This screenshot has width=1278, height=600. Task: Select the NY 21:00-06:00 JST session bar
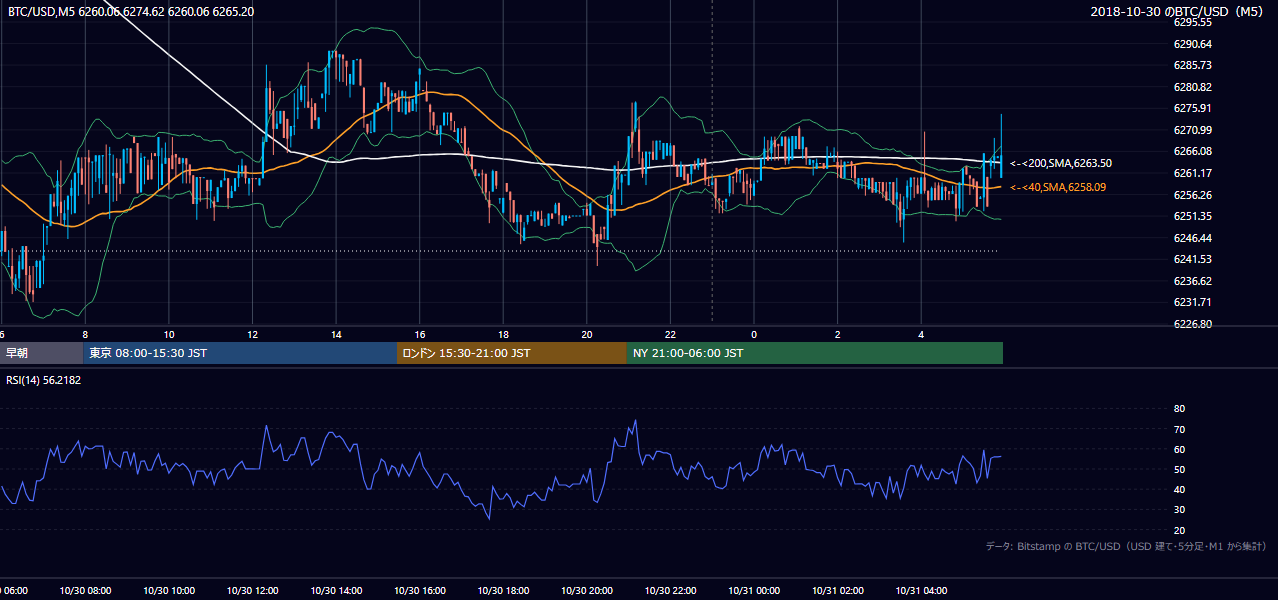pos(815,353)
